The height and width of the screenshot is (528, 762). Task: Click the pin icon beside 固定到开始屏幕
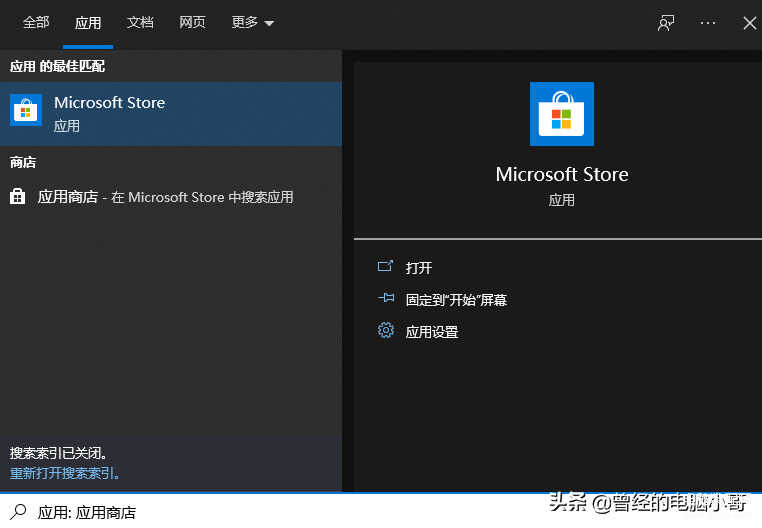(386, 298)
